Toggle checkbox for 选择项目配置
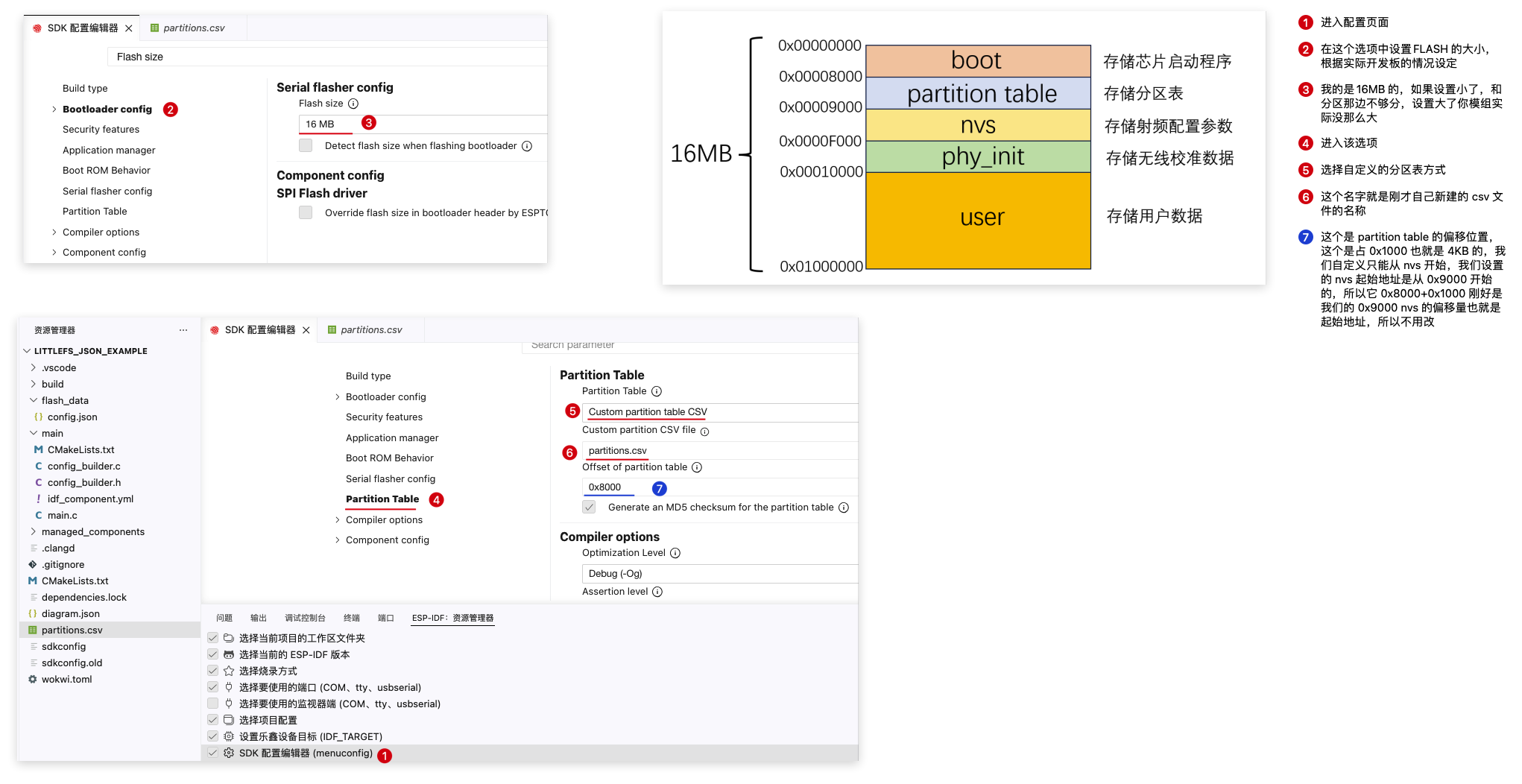 coord(213,720)
